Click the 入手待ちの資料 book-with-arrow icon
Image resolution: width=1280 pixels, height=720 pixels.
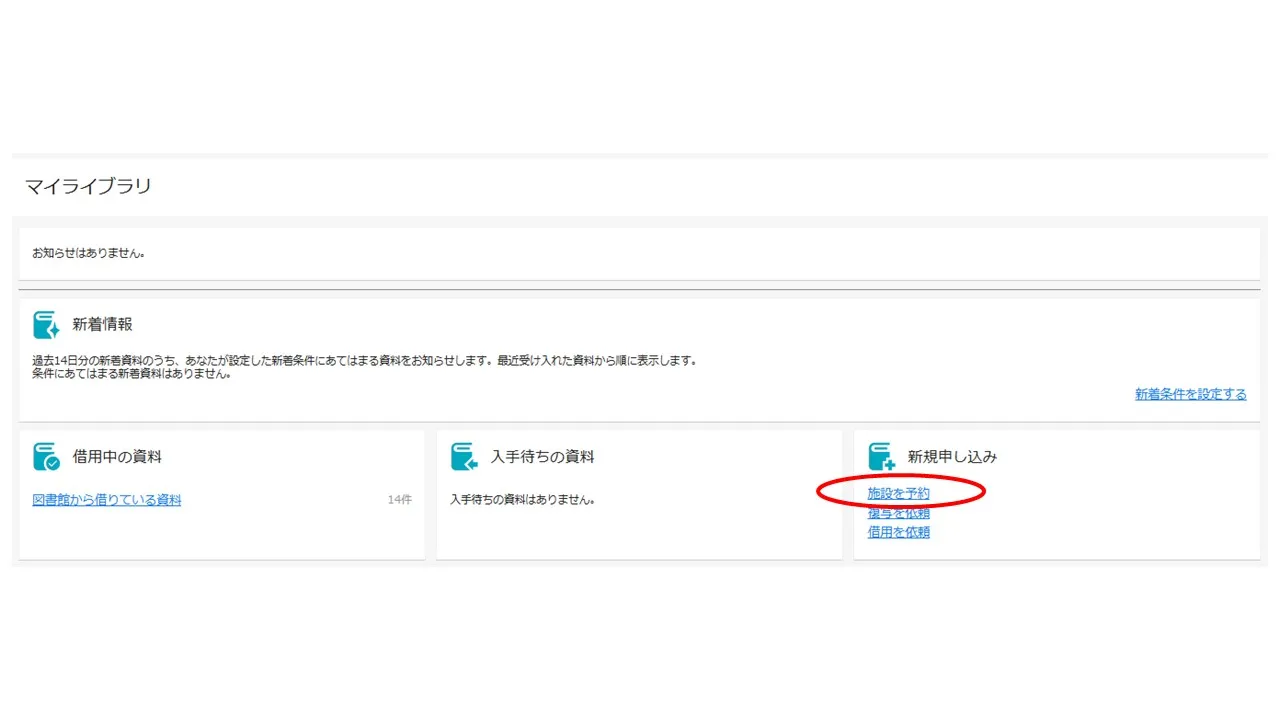point(464,457)
